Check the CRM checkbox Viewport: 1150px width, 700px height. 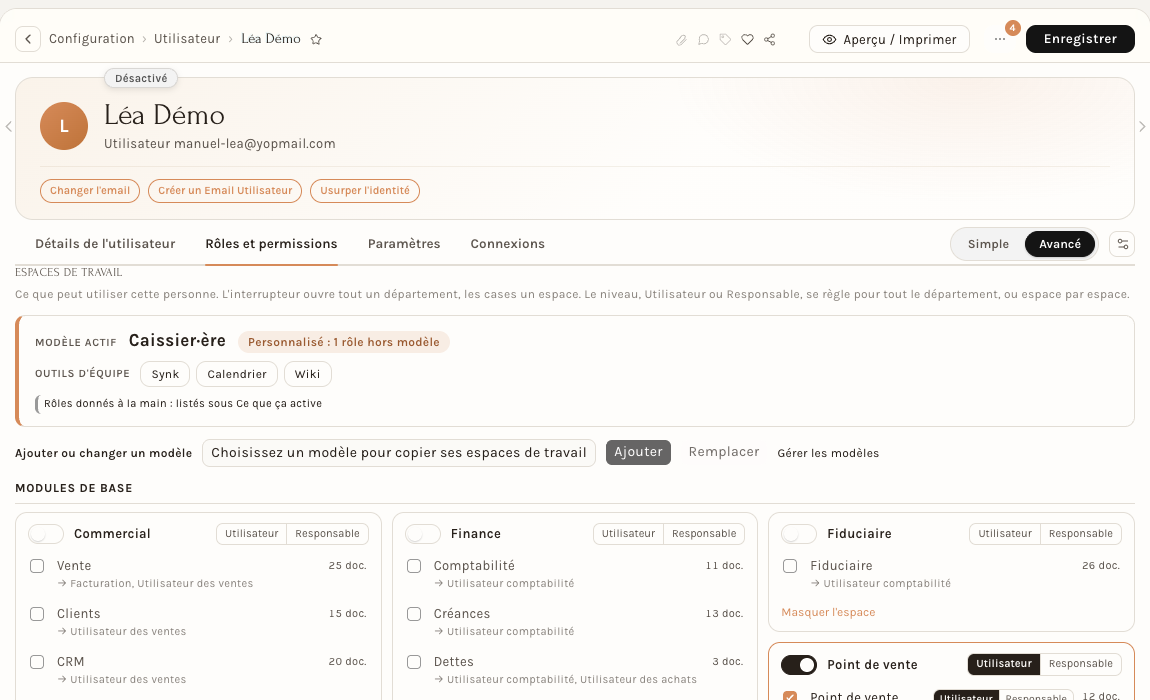[37, 662]
